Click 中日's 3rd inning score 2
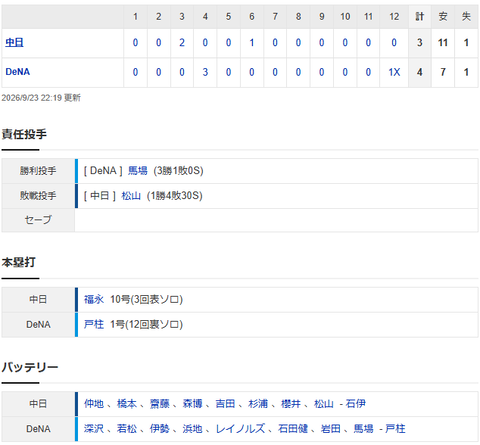 pos(182,43)
